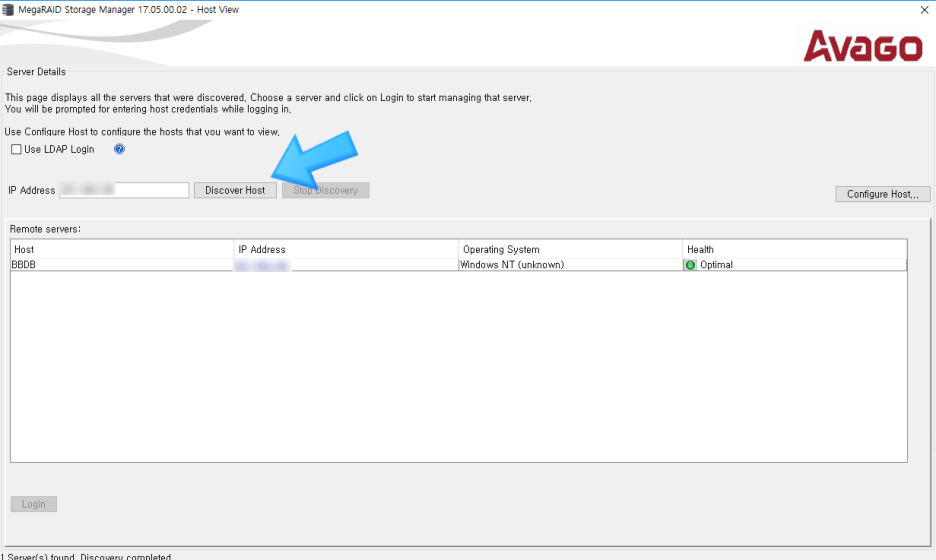Image resolution: width=936 pixels, height=560 pixels.
Task: Click the Login button
Action: 33,504
